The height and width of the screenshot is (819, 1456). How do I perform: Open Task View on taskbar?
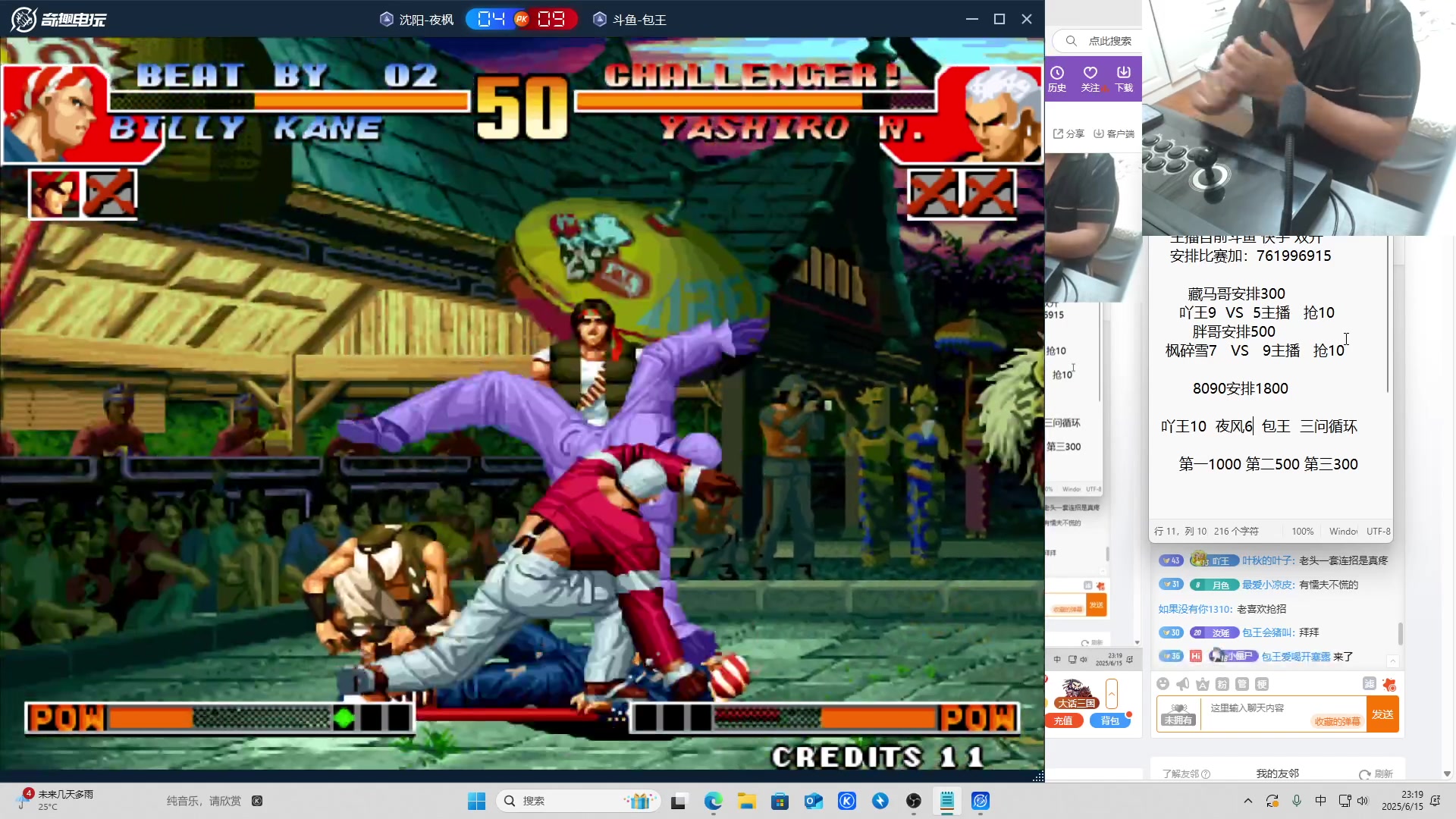point(679,801)
